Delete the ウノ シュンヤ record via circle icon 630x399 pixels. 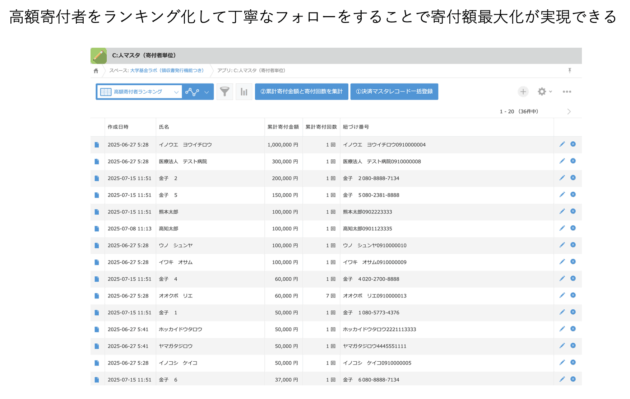point(573,245)
